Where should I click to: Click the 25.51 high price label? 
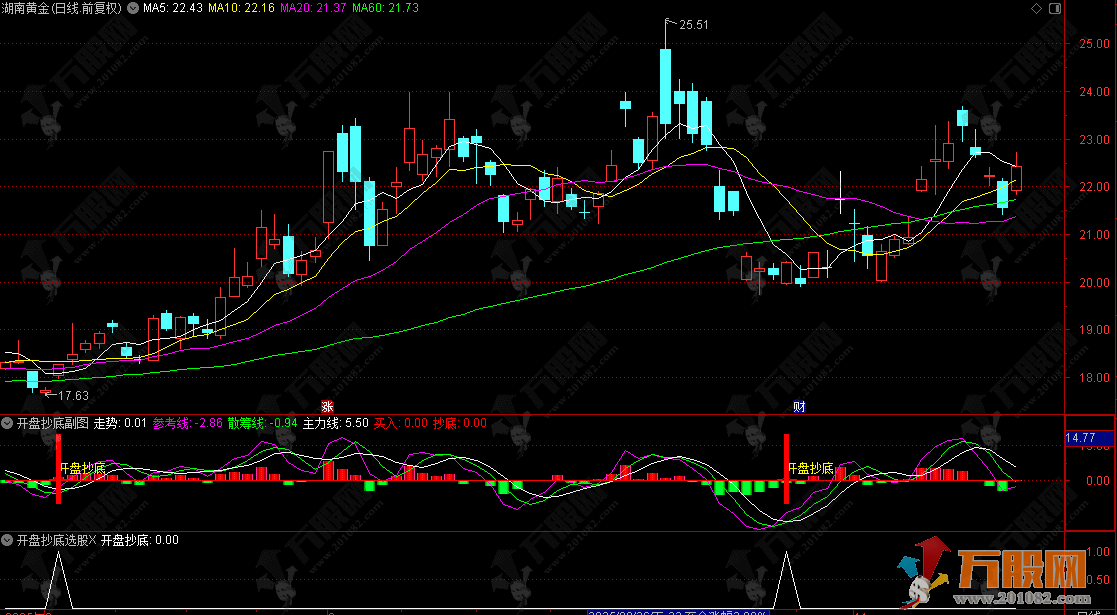(693, 25)
